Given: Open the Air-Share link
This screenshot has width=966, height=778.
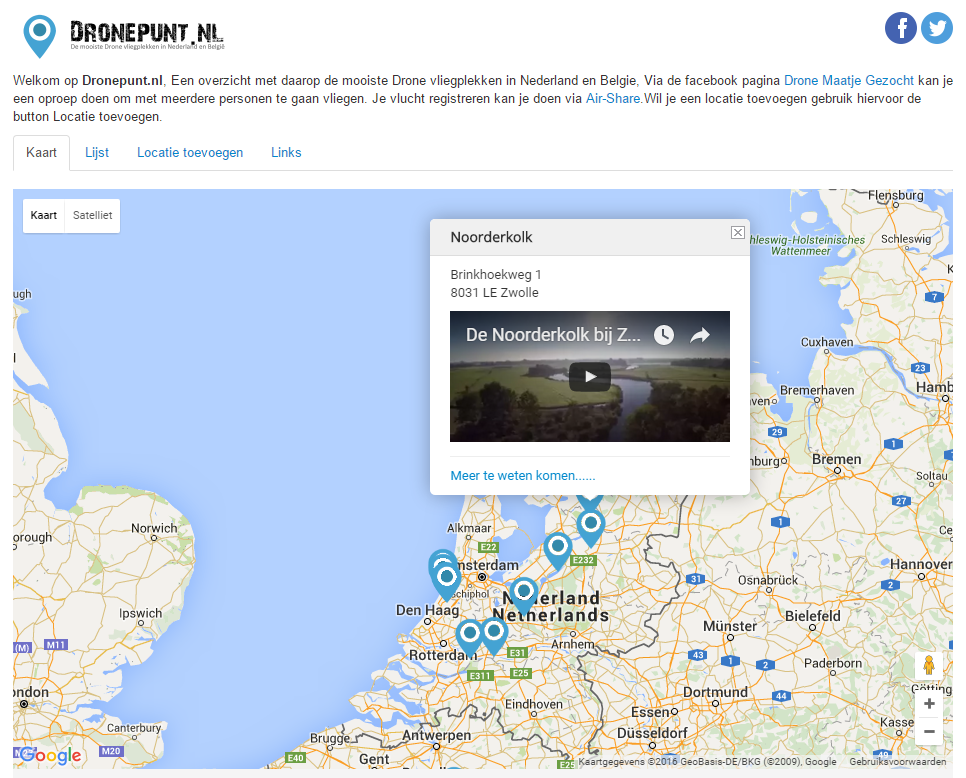Looking at the screenshot, I should 614,99.
